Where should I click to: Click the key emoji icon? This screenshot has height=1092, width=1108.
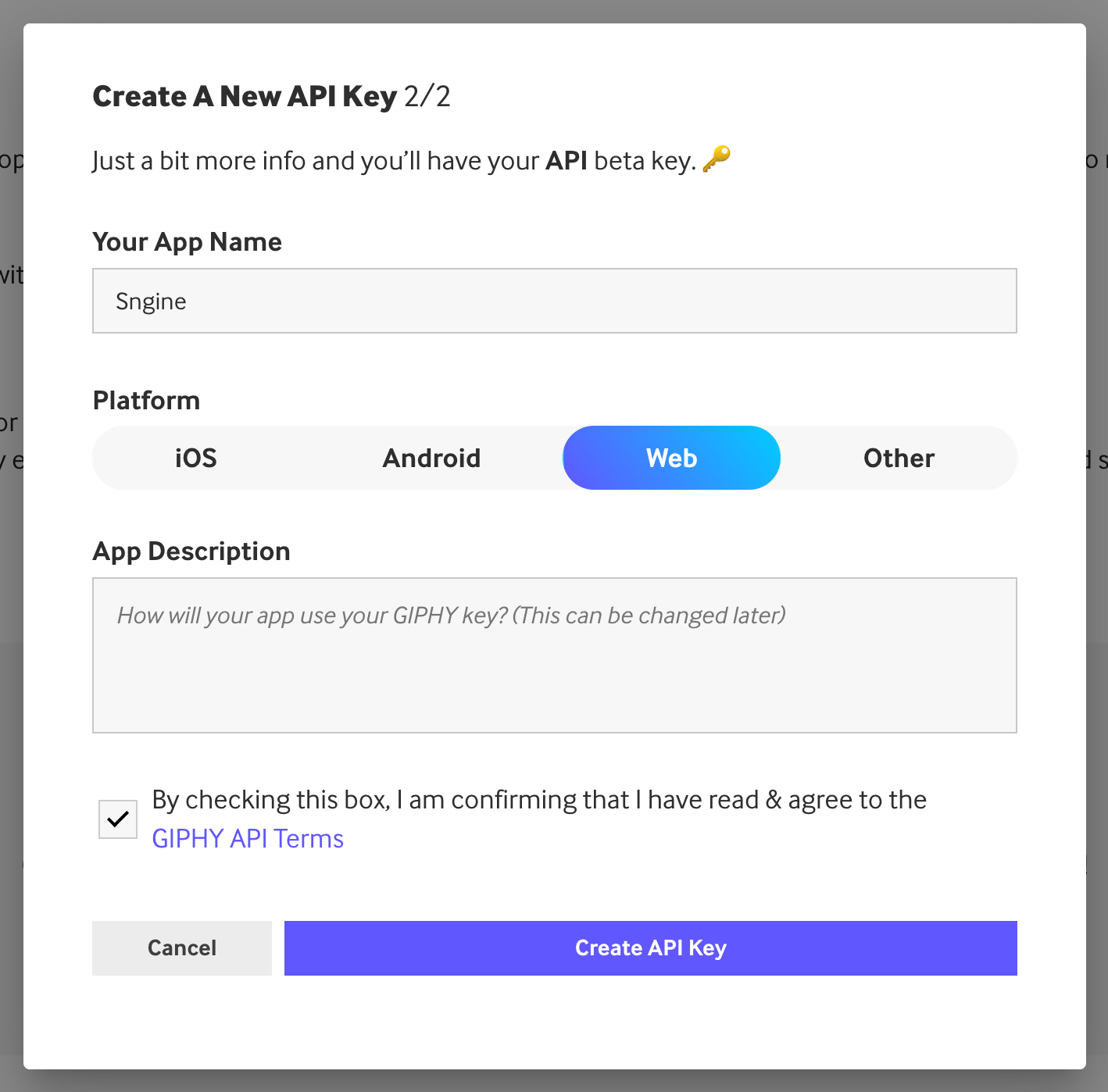pos(716,159)
